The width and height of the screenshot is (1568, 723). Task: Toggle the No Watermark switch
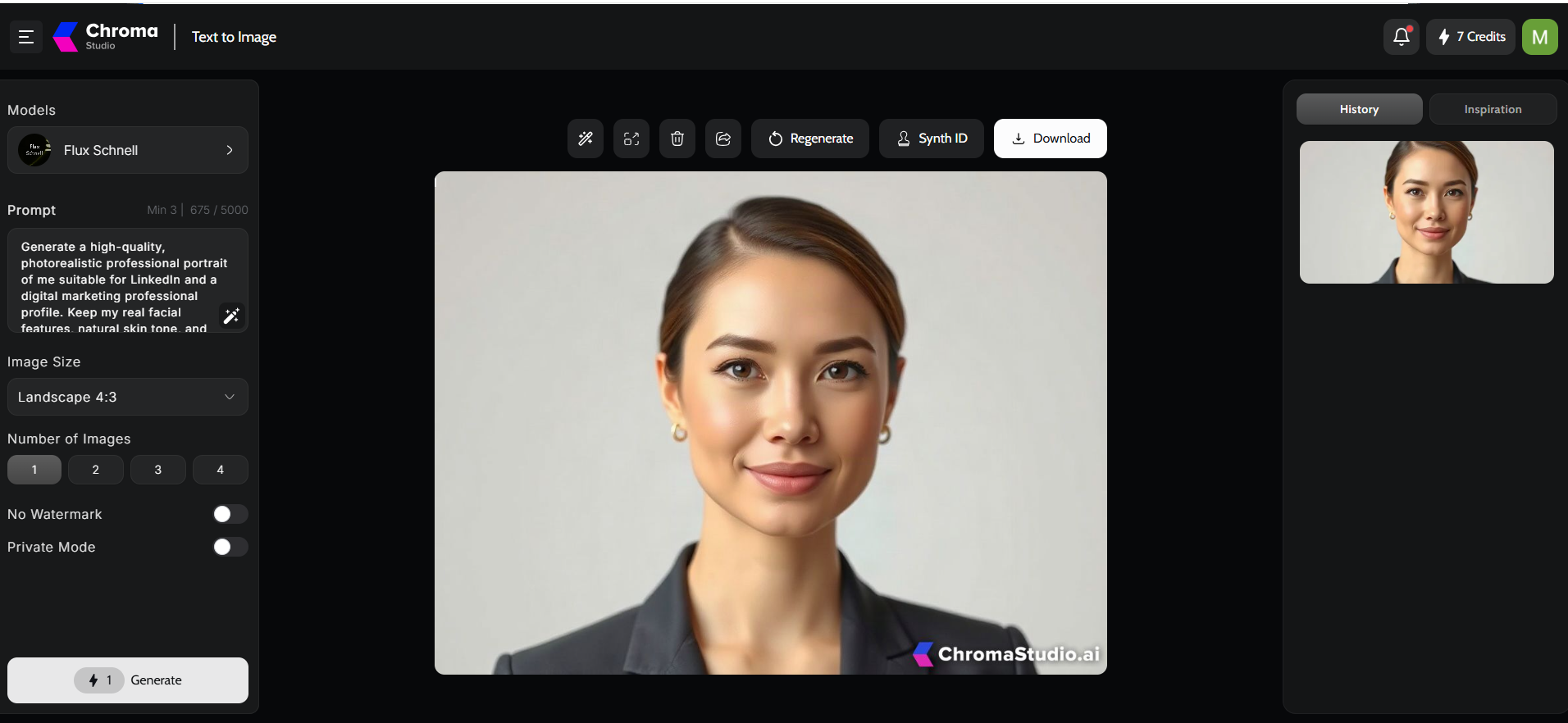click(x=230, y=514)
